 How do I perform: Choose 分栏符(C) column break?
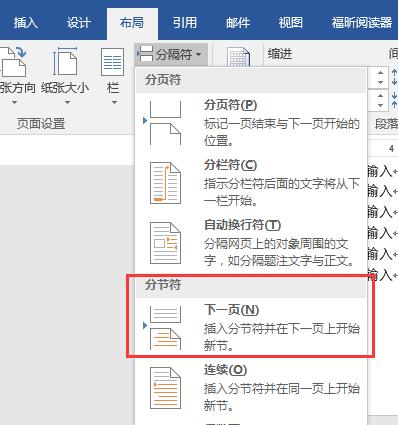pyautogui.click(x=251, y=183)
